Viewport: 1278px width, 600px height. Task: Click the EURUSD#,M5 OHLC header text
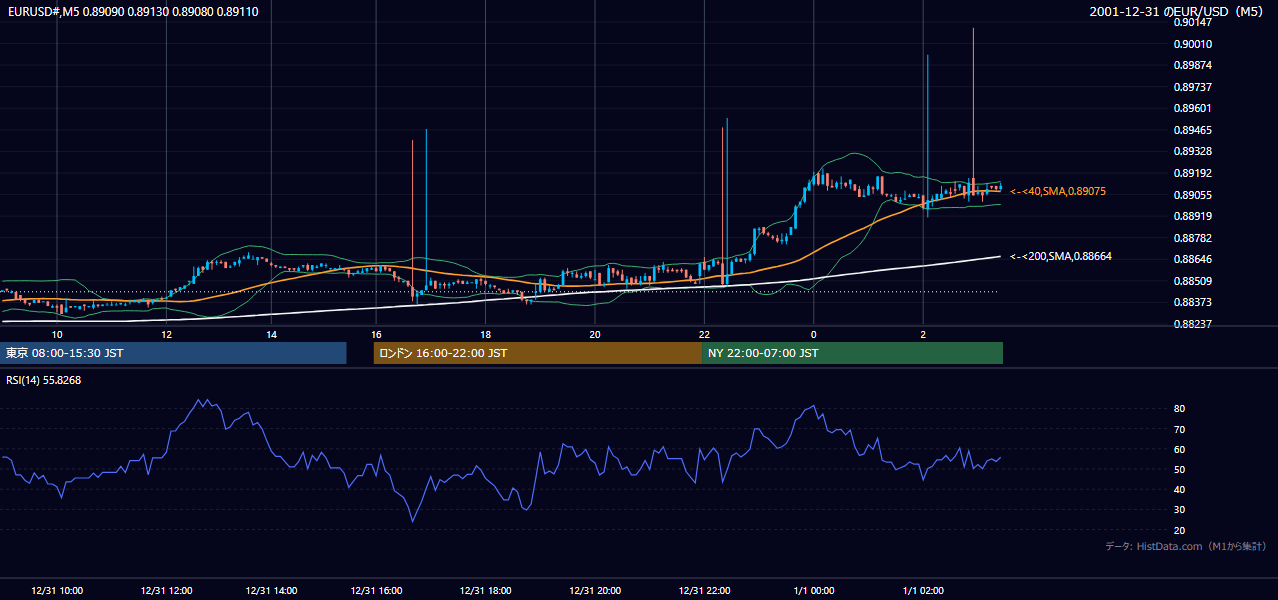tap(132, 11)
